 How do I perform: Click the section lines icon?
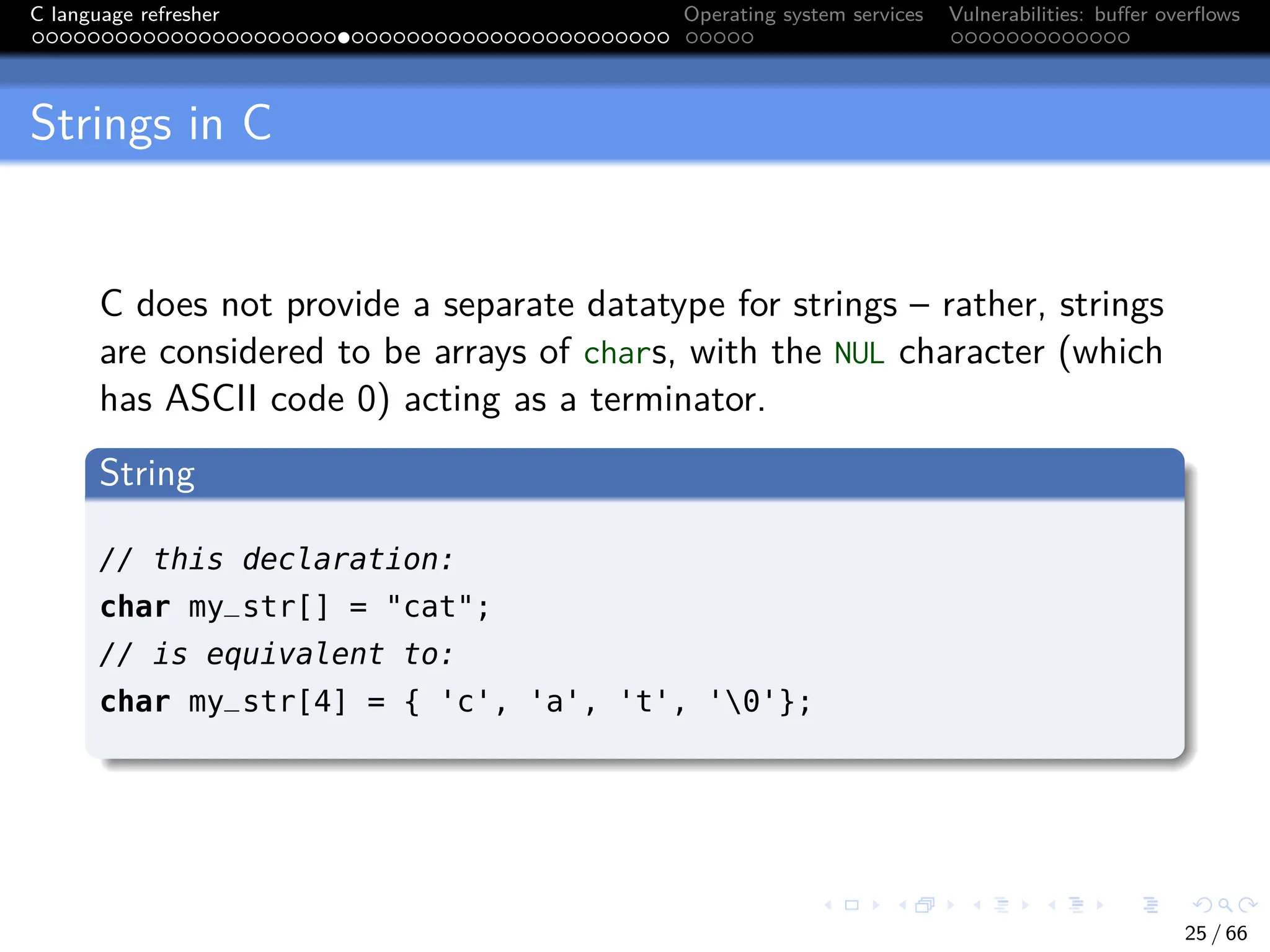1077,906
